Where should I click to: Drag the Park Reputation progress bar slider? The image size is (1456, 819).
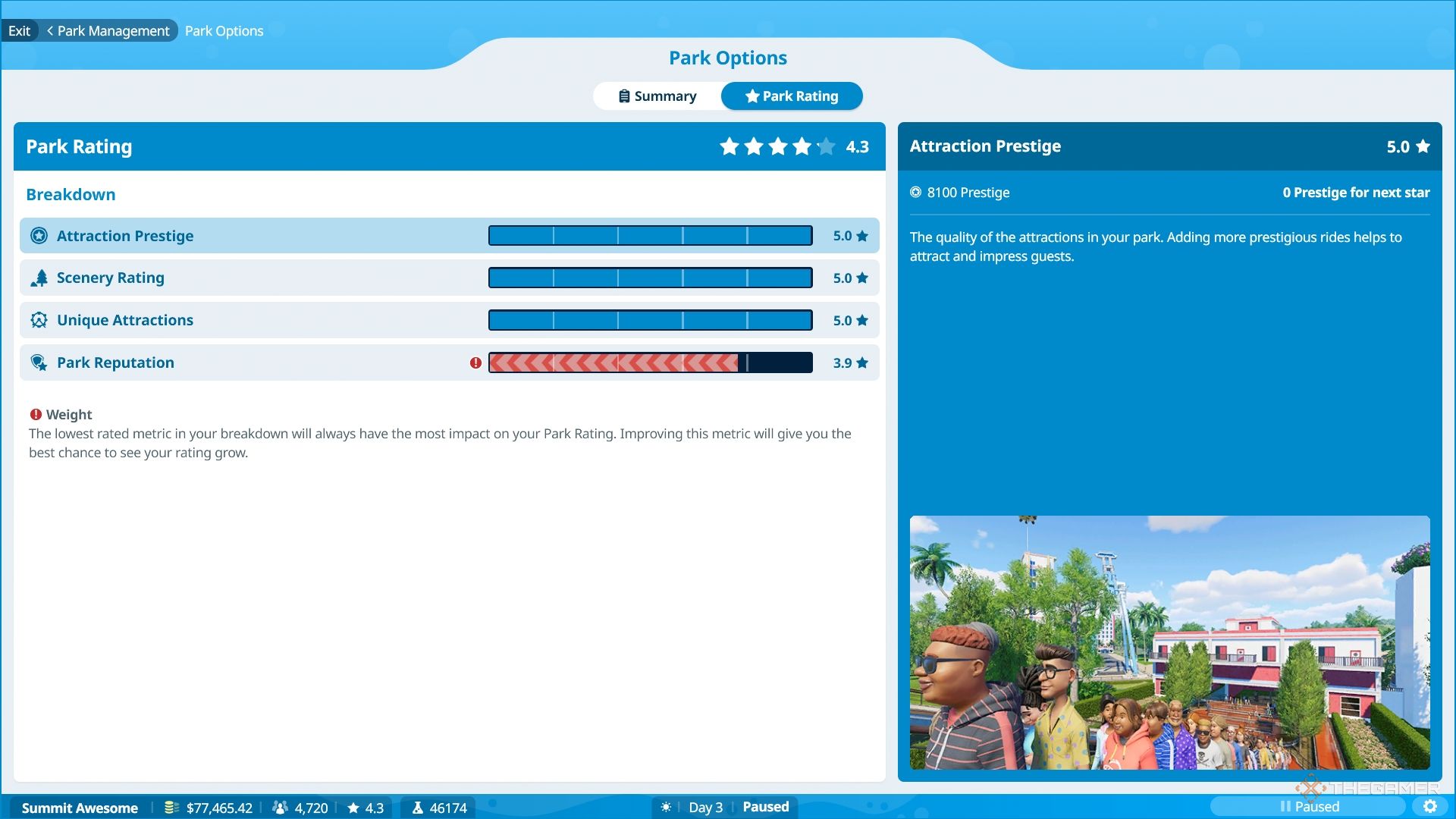coord(744,362)
